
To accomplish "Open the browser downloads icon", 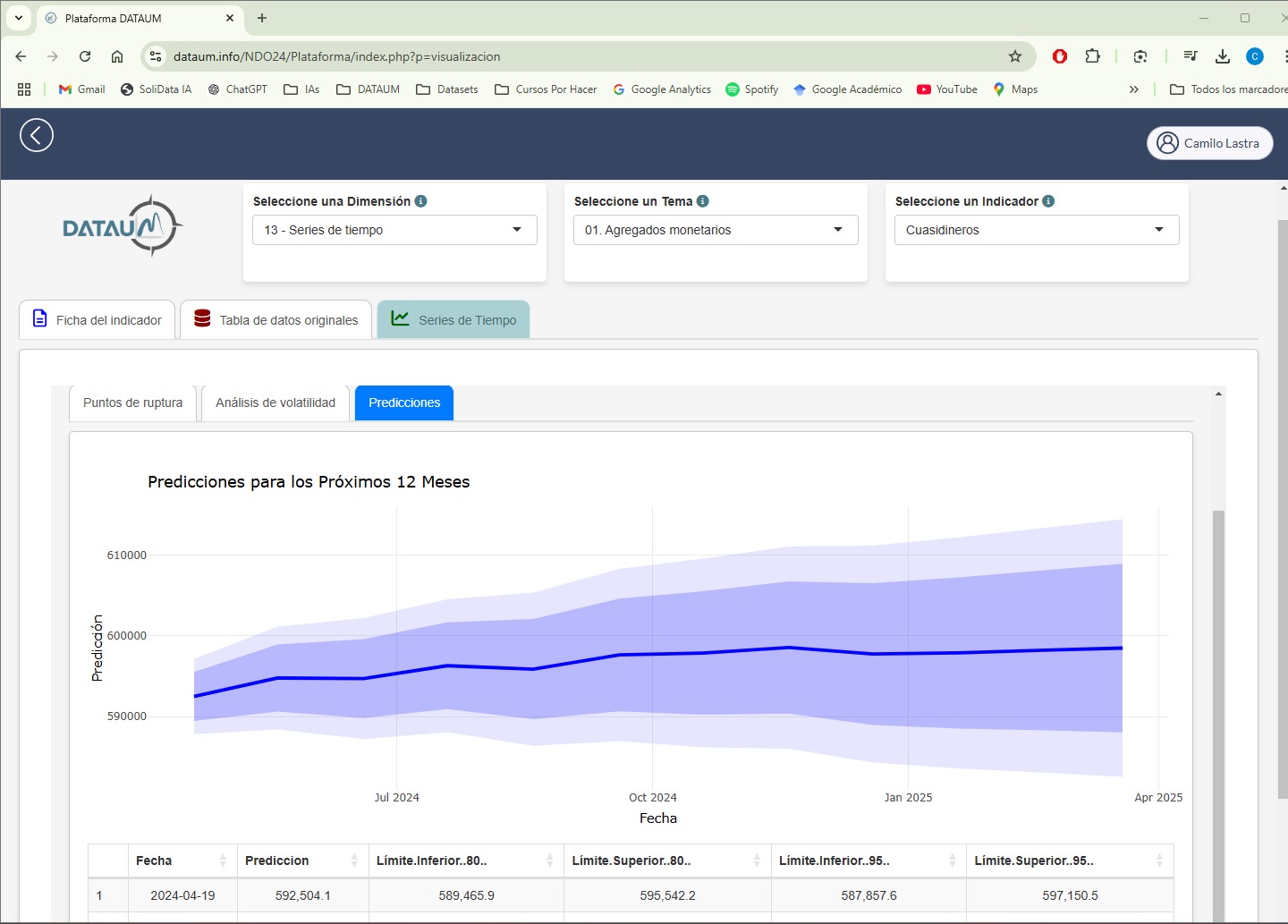I will click(x=1222, y=56).
